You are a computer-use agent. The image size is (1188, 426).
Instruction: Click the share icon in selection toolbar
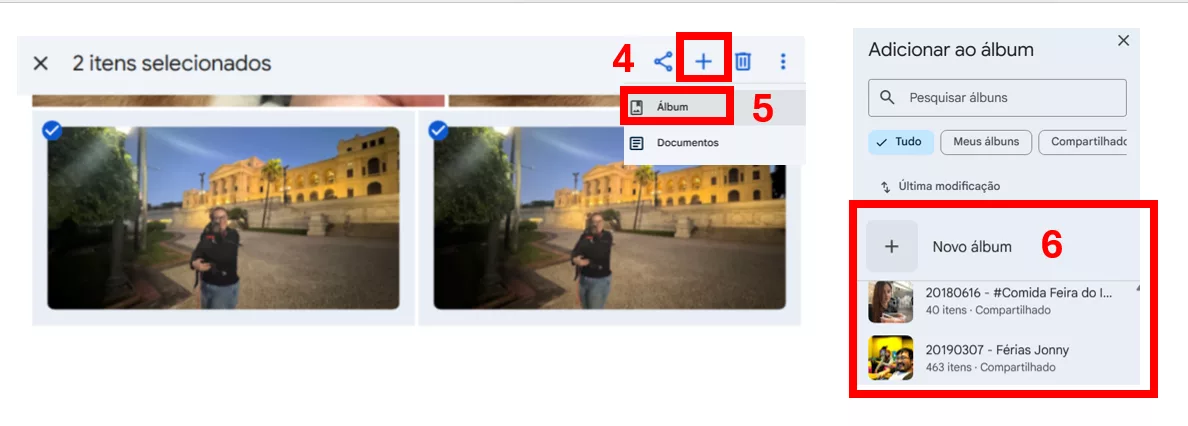point(663,61)
